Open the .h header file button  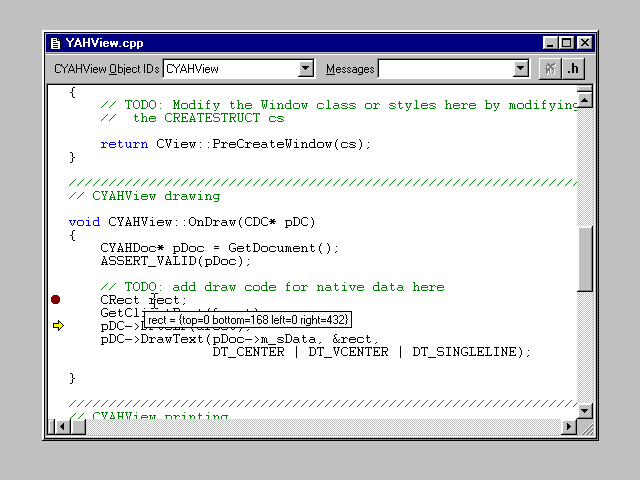(x=573, y=69)
